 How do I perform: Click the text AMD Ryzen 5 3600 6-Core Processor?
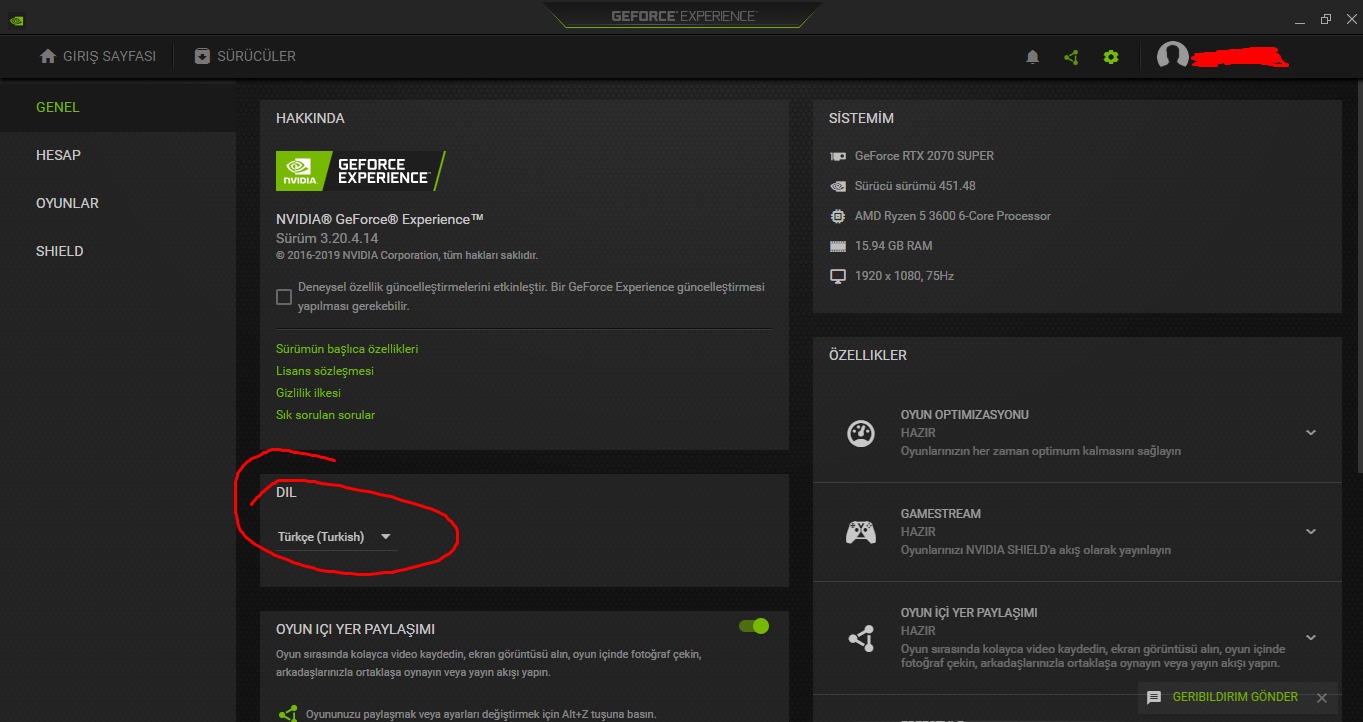point(953,216)
